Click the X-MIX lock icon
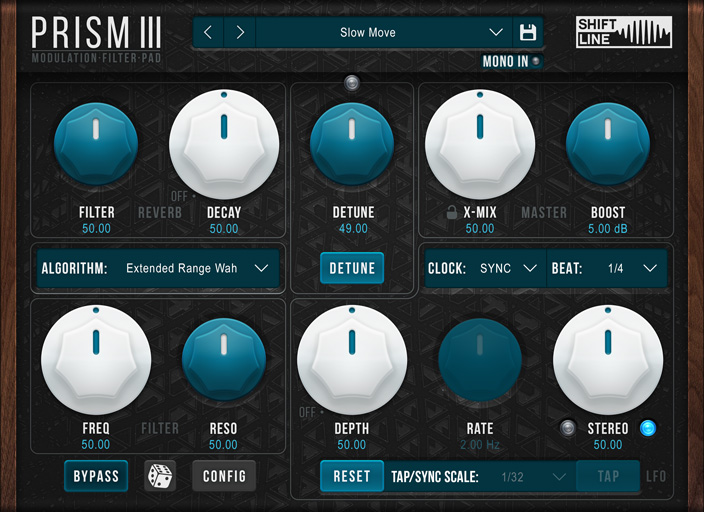Viewport: 704px width, 512px height. (x=452, y=212)
